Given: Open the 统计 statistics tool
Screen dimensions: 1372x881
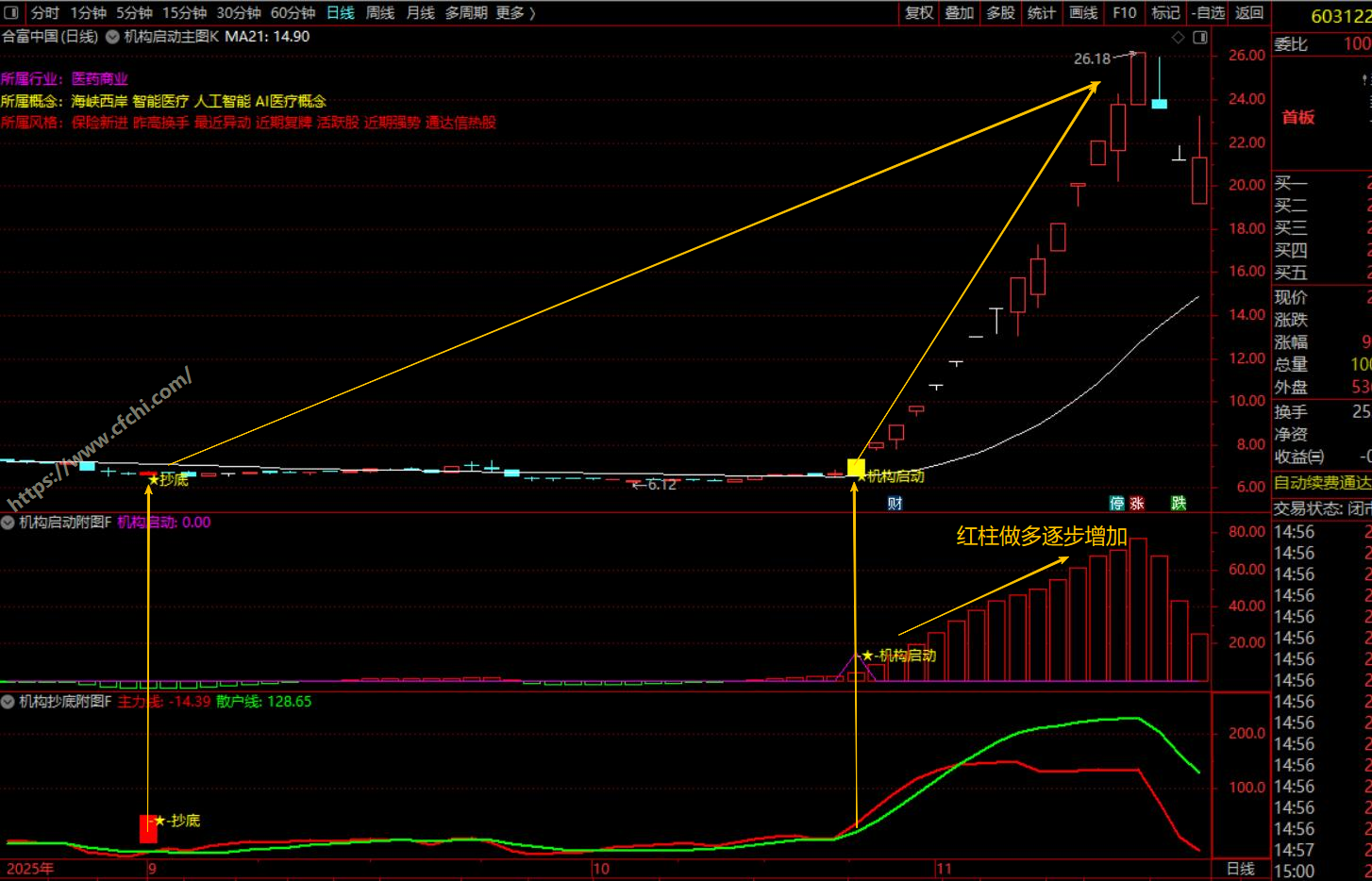Looking at the screenshot, I should (1042, 12).
